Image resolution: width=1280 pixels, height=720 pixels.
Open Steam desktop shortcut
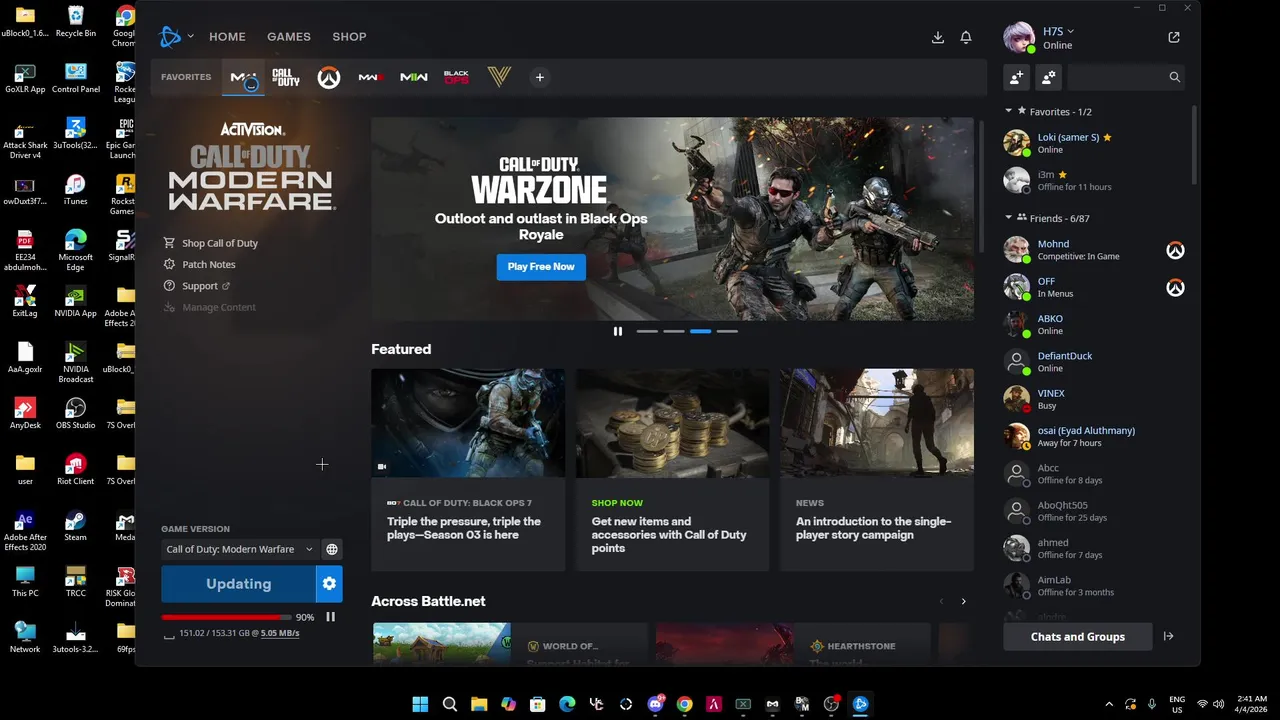(x=75, y=525)
